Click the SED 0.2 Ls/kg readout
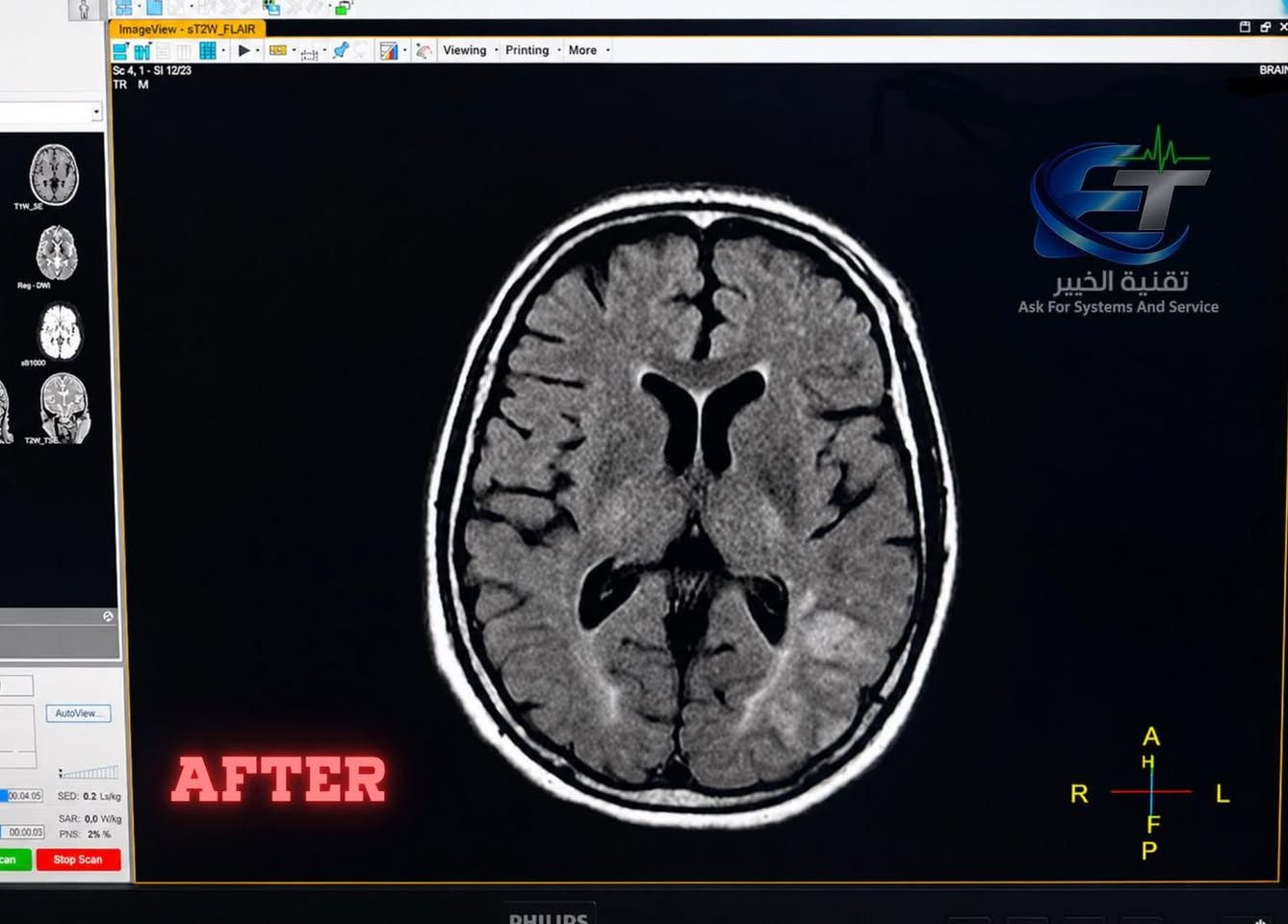Image resolution: width=1288 pixels, height=924 pixels. coord(89,796)
